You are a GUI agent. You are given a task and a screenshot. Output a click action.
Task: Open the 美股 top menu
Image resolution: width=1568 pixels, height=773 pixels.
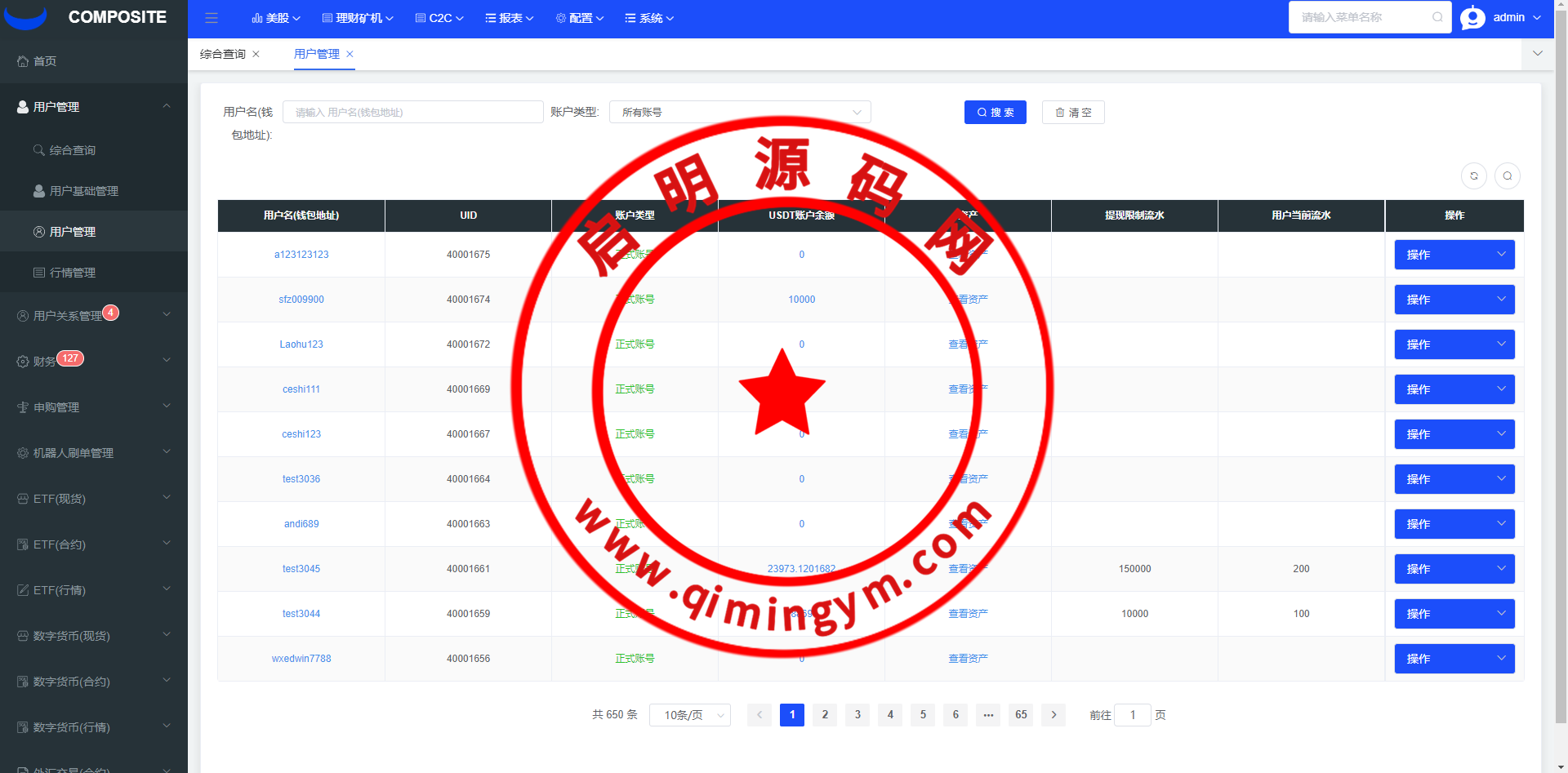(276, 18)
